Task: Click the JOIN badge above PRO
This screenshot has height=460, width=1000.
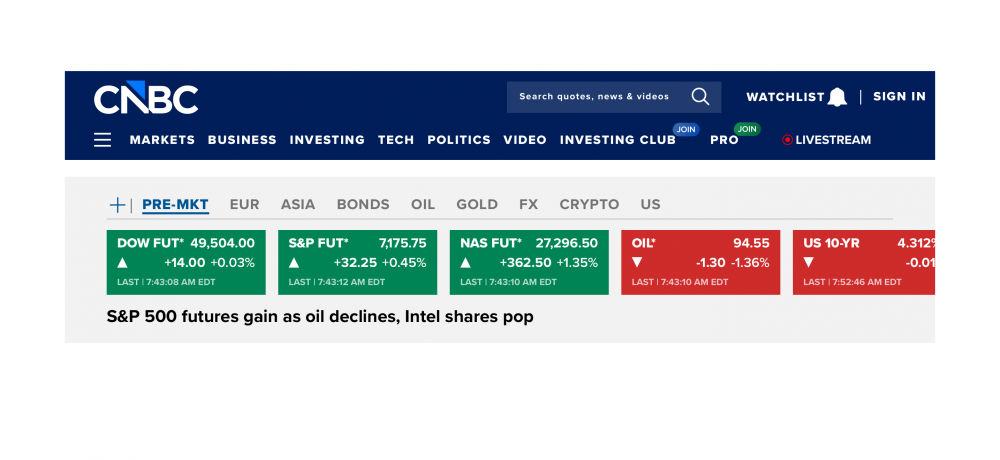Action: tap(747, 129)
